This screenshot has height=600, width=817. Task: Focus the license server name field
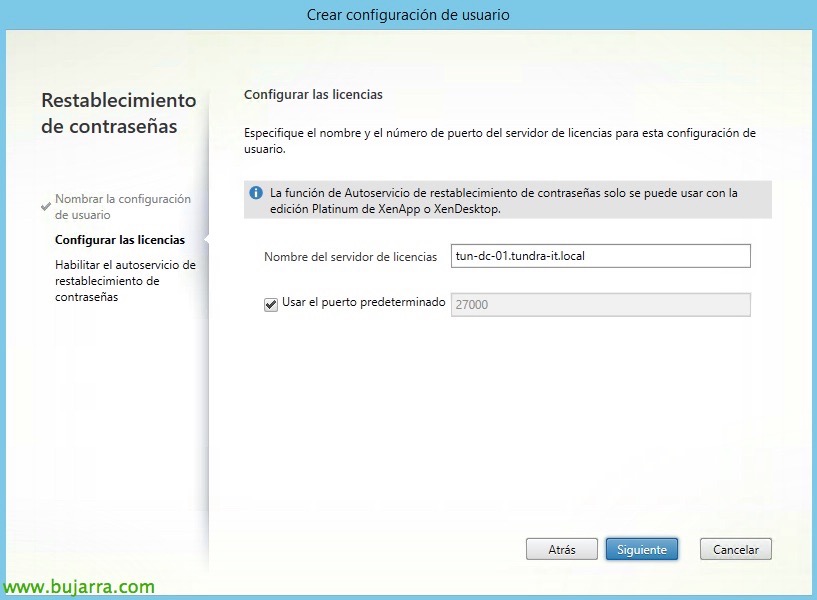point(600,256)
